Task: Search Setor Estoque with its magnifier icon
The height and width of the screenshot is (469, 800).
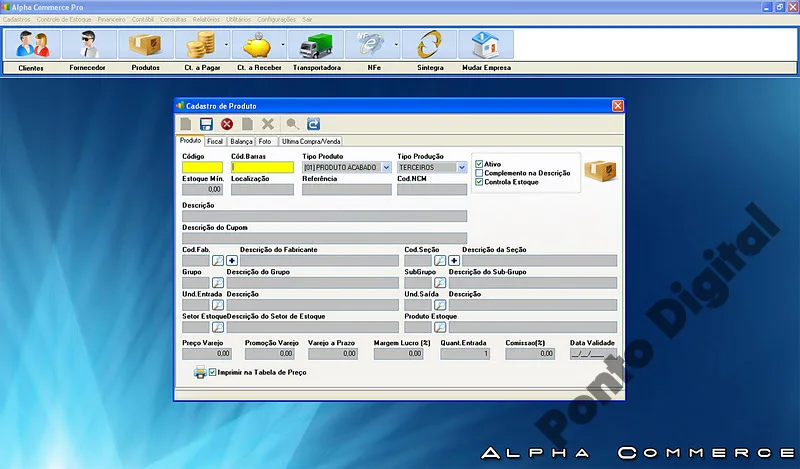Action: (x=218, y=327)
